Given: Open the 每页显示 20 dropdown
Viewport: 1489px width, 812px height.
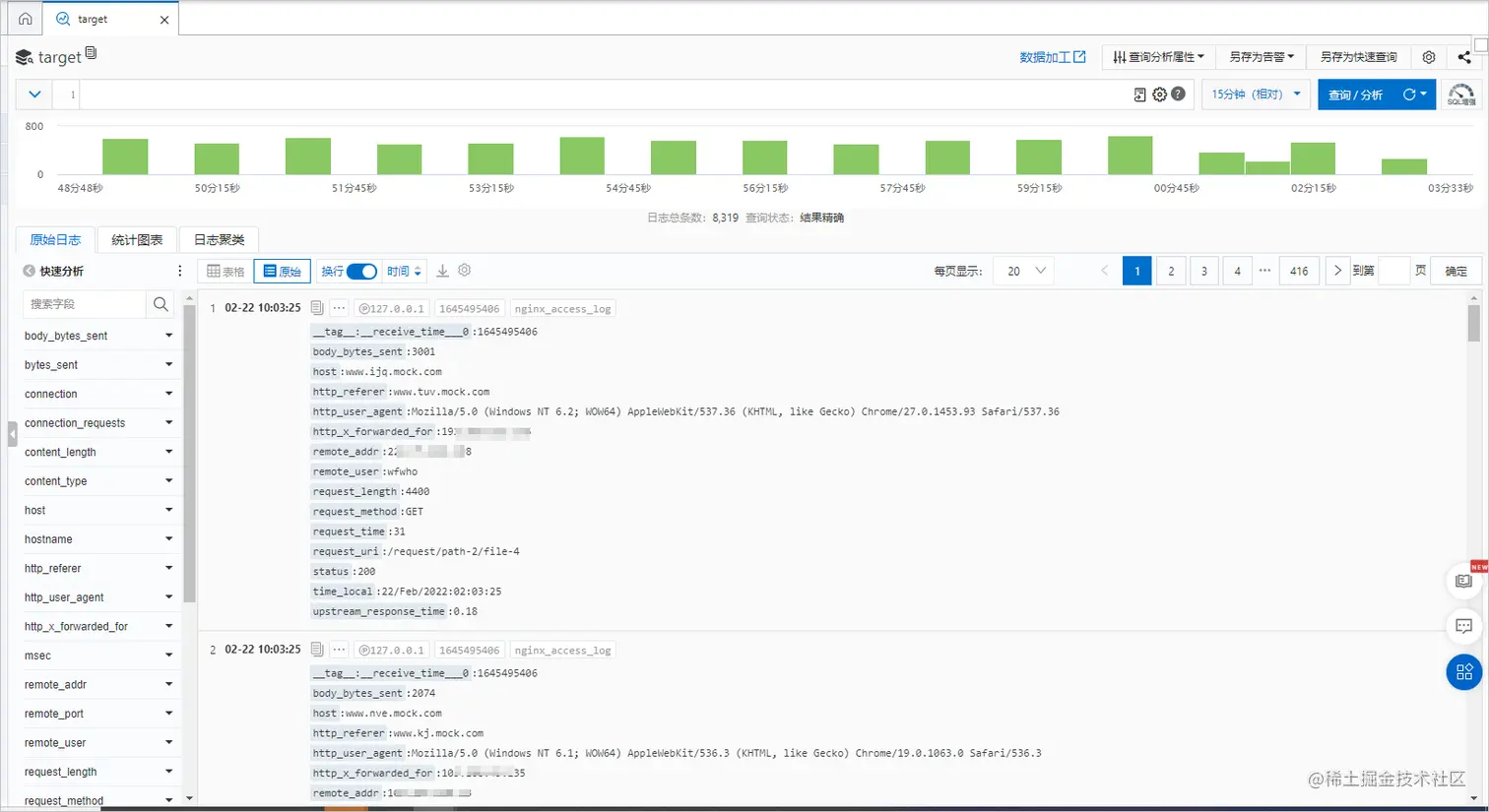Looking at the screenshot, I should (x=1024, y=271).
